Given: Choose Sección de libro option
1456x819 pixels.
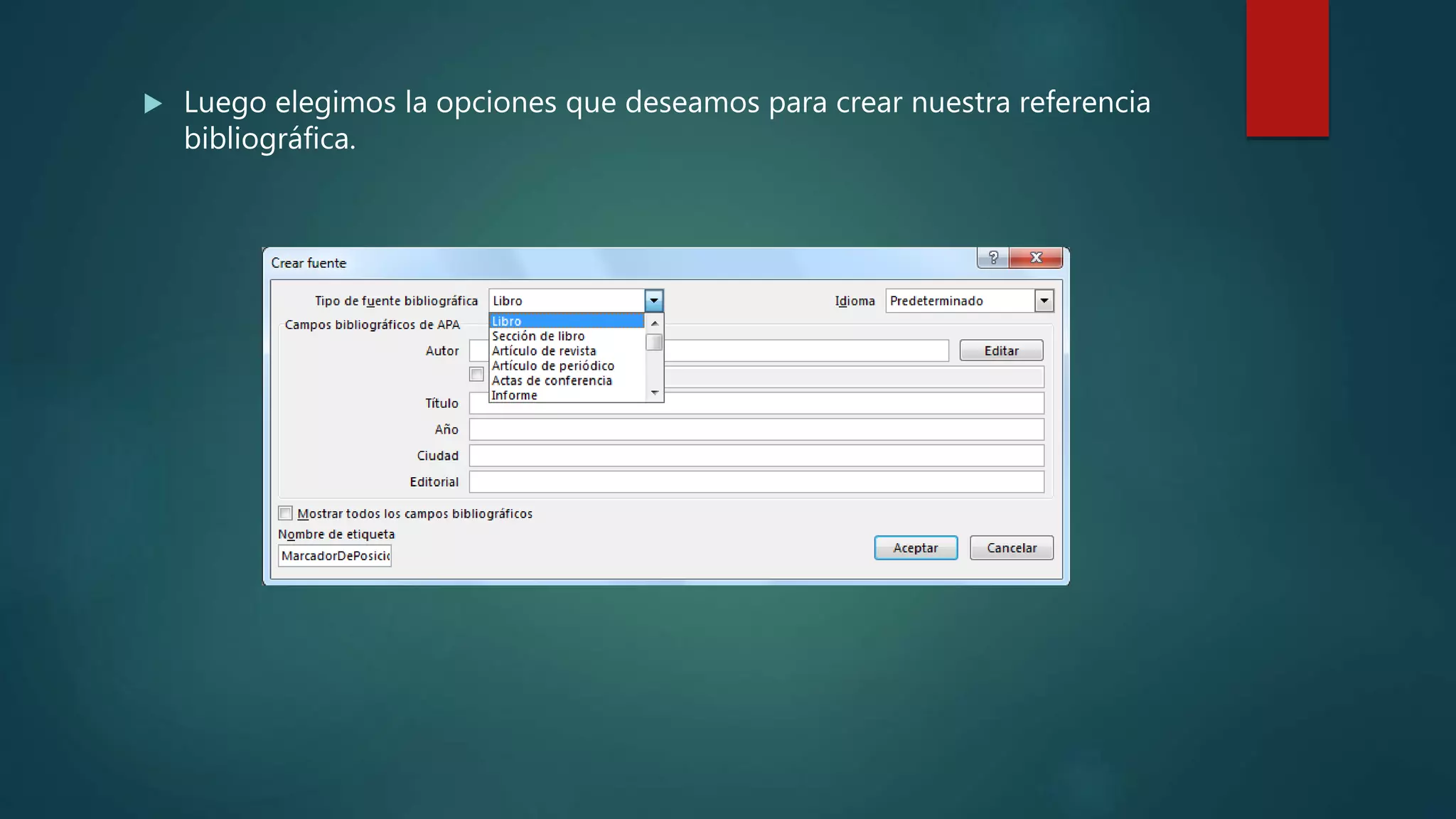Looking at the screenshot, I should pyautogui.click(x=566, y=336).
